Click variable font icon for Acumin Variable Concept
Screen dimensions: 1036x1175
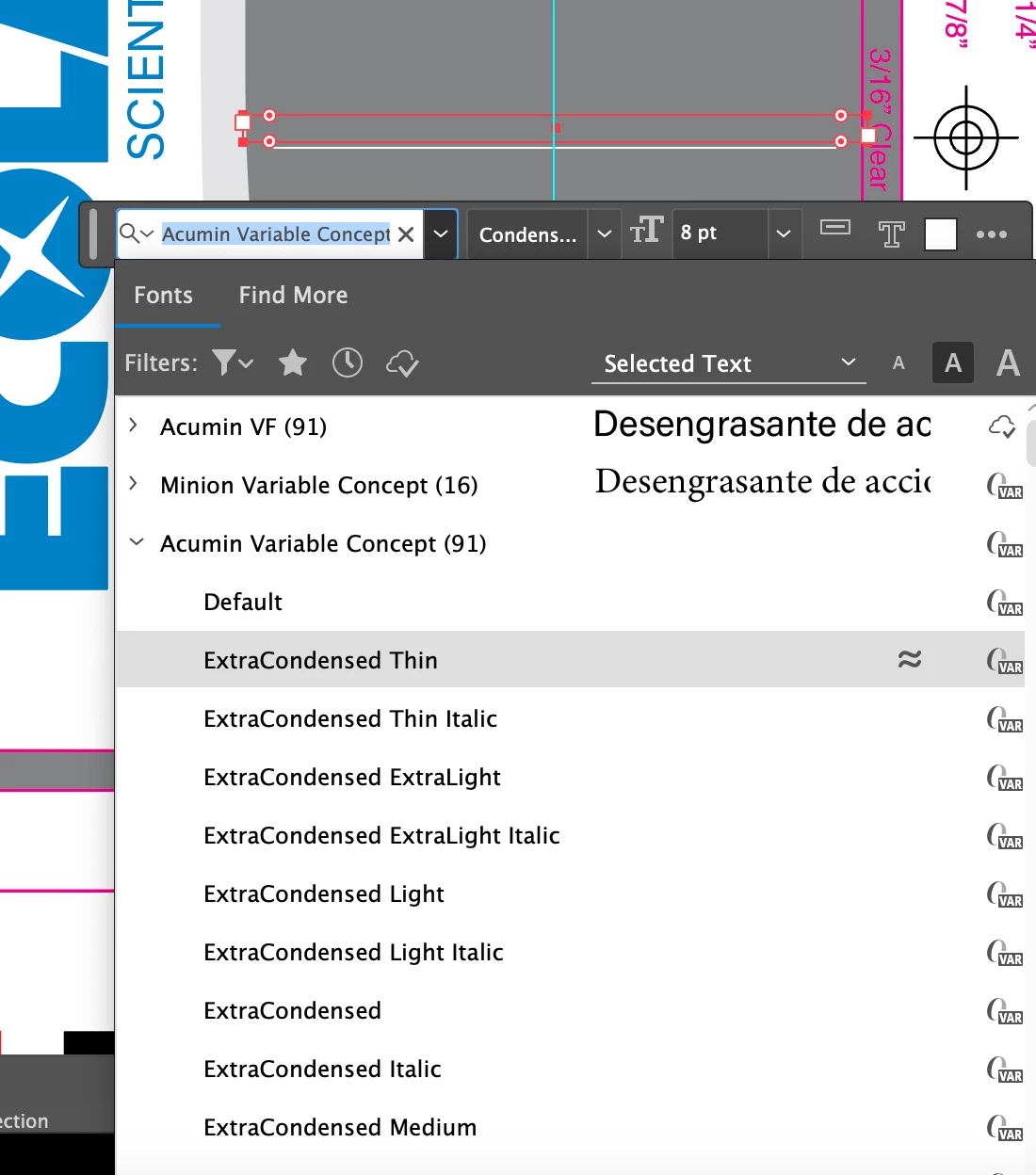(1004, 544)
